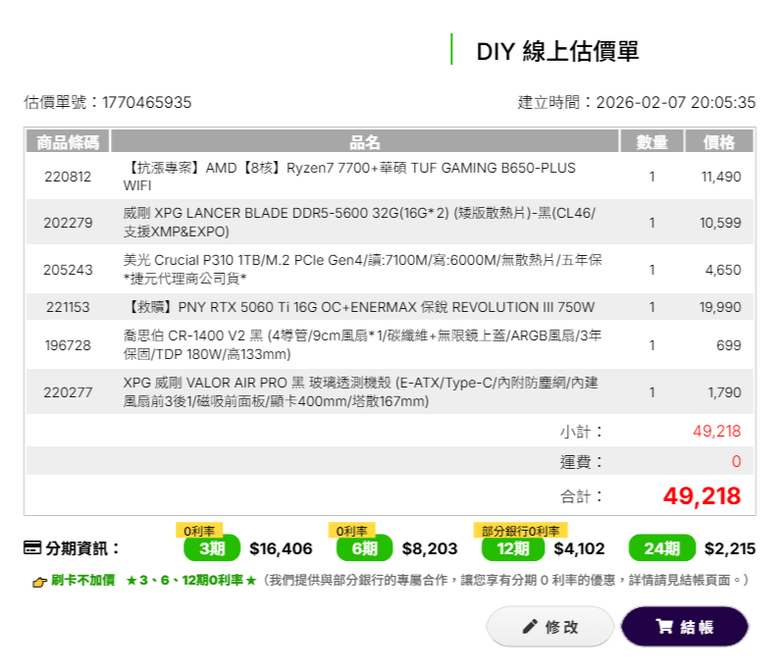780x671 pixels.
Task: Click the 運費 label
Action: click(x=581, y=462)
